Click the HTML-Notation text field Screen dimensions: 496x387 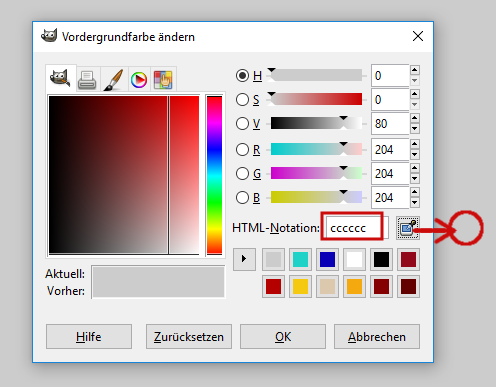[x=356, y=228]
